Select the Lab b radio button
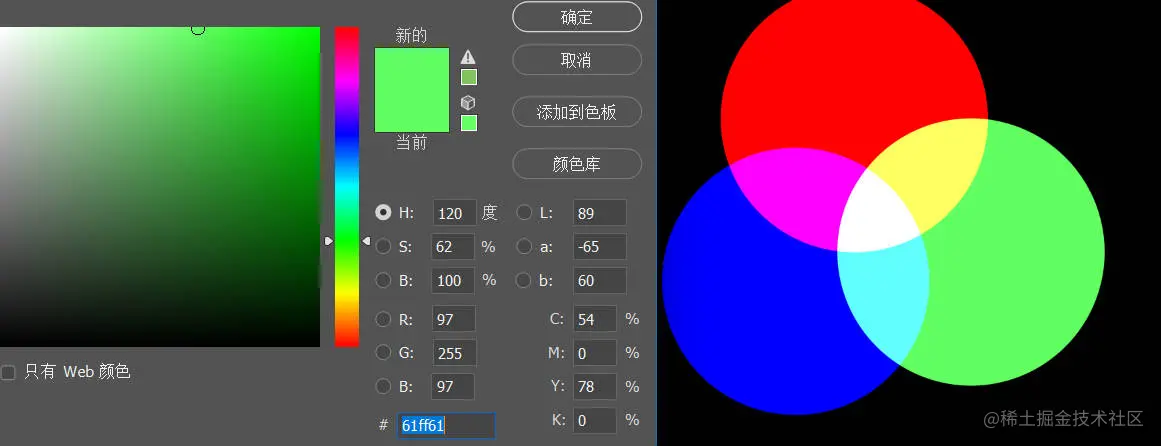Viewport: 1161px width, 446px height. coord(523,280)
